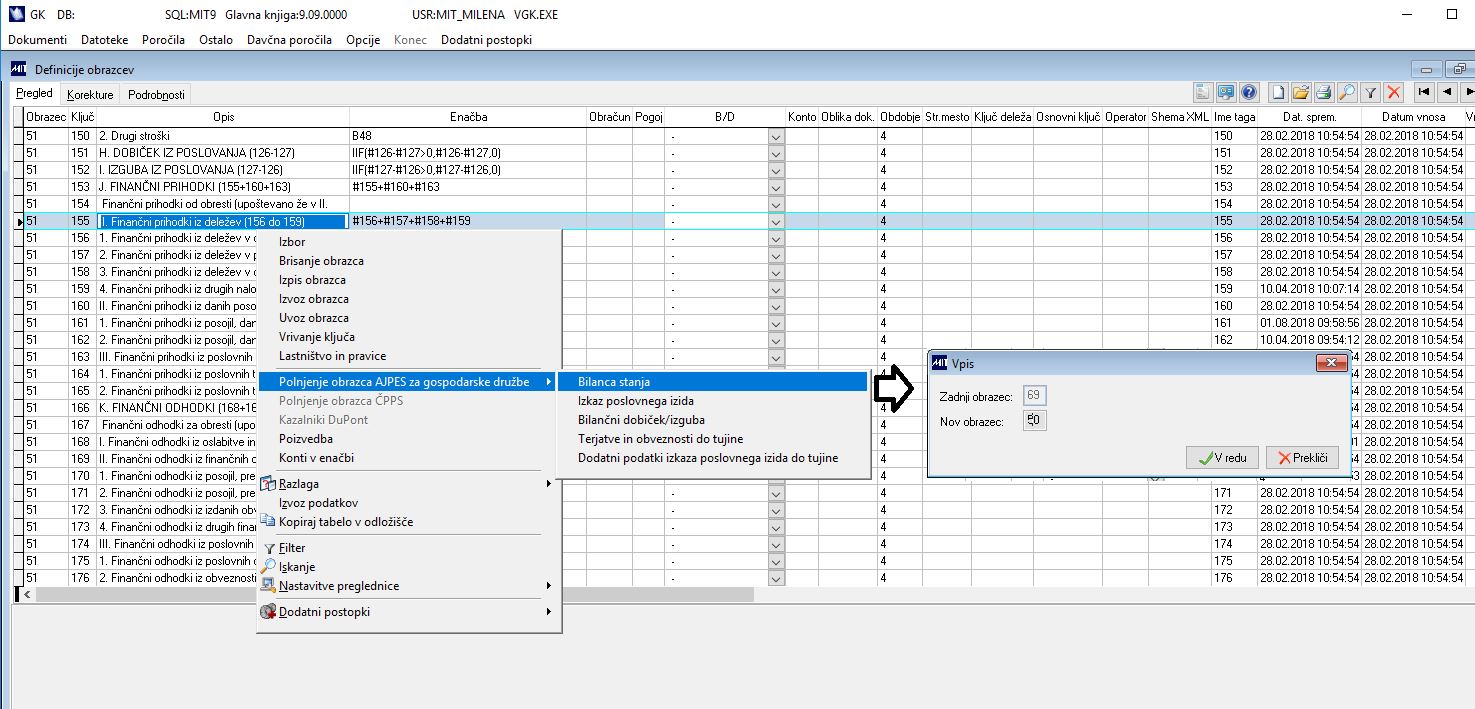Viewport: 1475px width, 709px height.
Task: Click the Nov obrazec input field
Action: pos(1035,421)
